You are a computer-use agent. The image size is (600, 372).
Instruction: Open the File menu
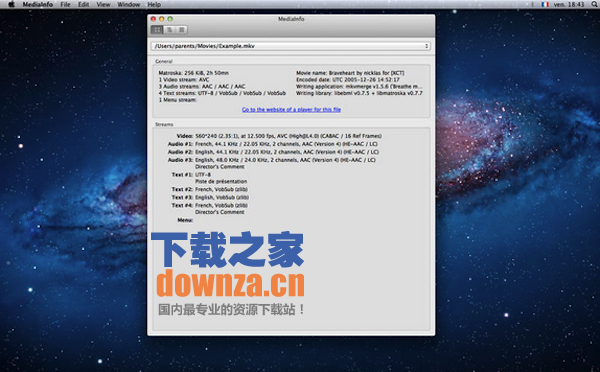click(x=65, y=4)
